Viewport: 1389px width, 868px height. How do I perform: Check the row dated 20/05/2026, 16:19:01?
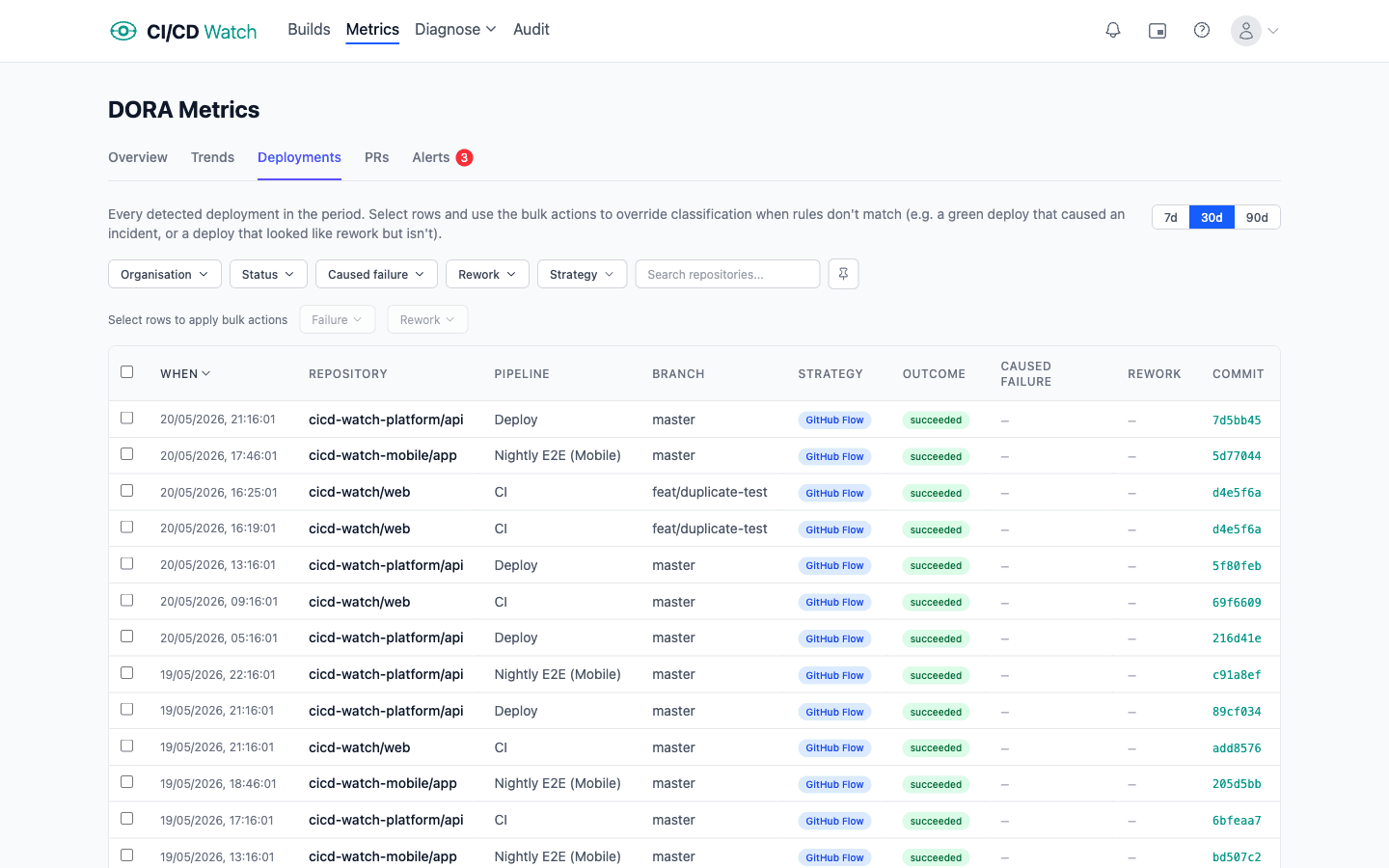pos(126,528)
